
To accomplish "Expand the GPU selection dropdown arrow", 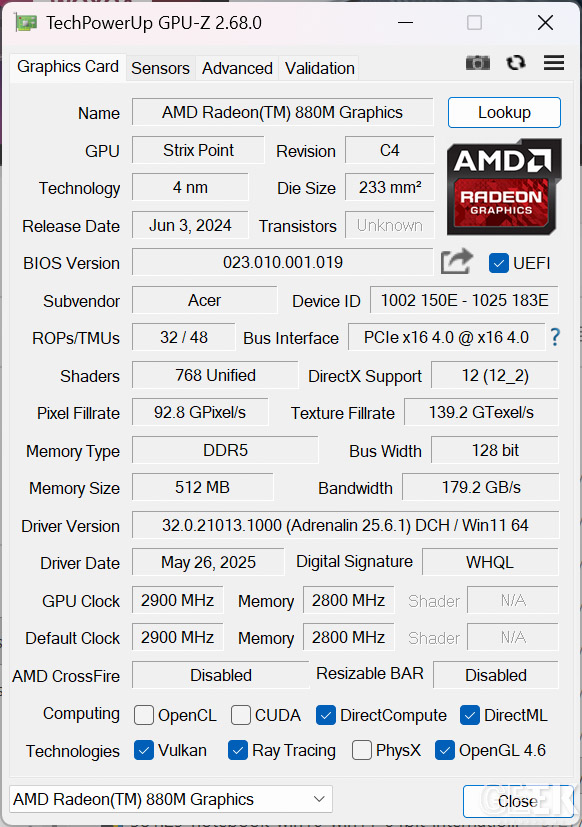I will pos(319,799).
